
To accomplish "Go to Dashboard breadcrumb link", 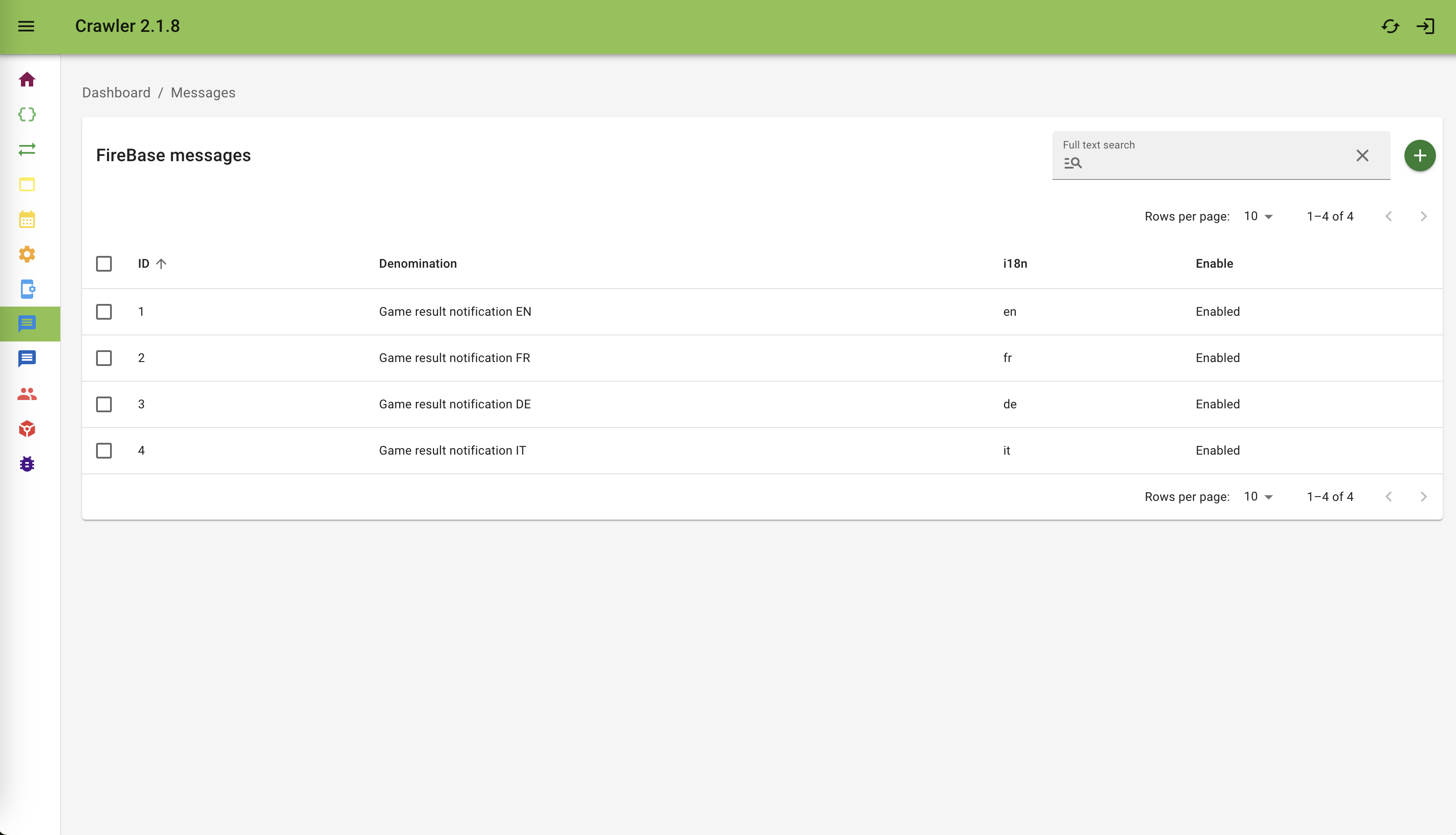I will 116,93.
